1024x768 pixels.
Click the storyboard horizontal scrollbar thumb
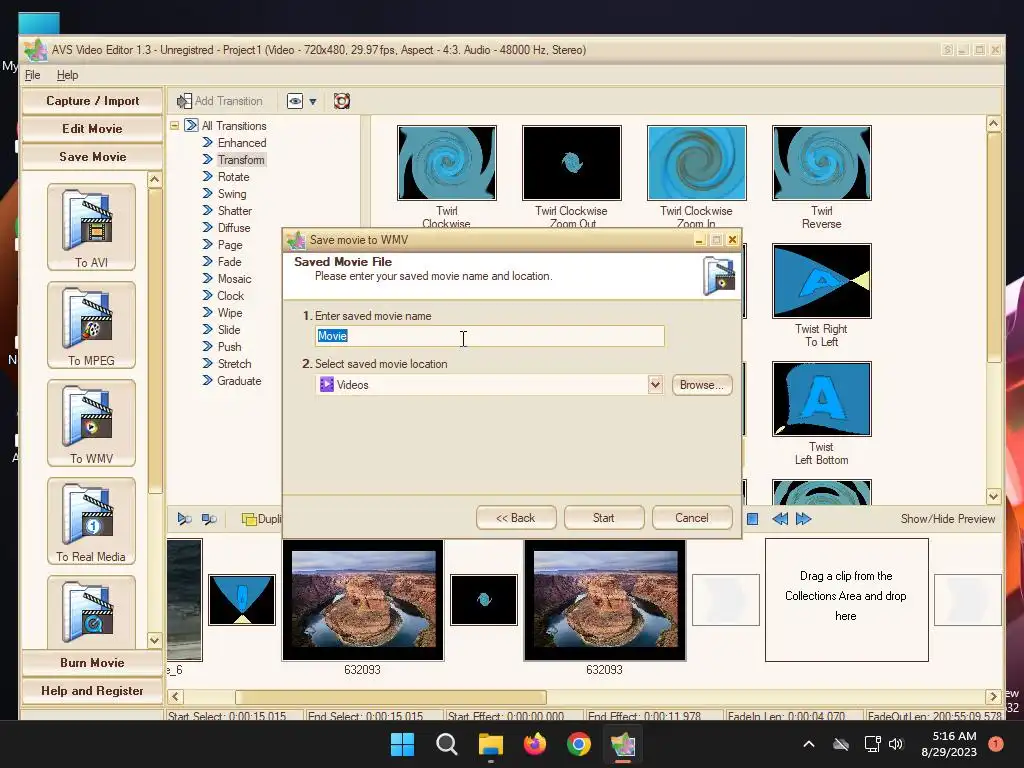click(x=391, y=697)
